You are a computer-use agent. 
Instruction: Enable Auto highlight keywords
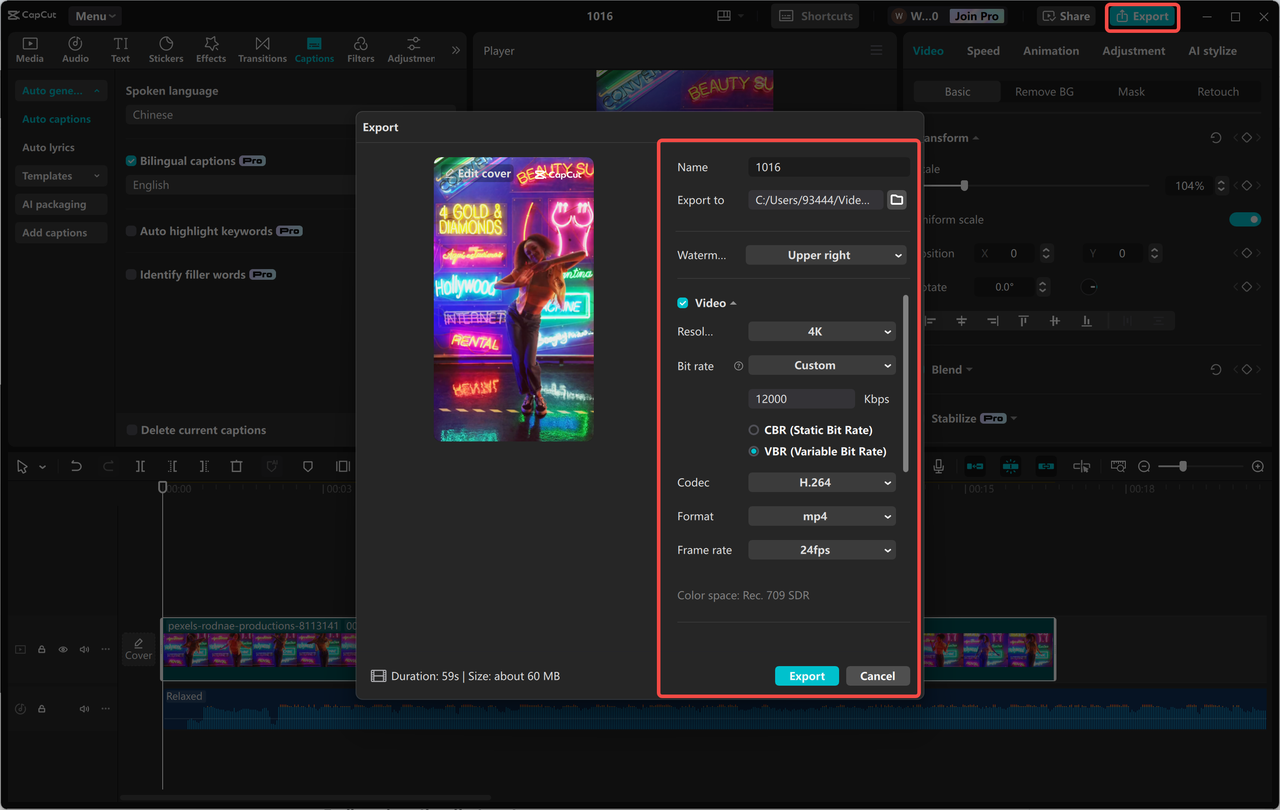131,230
